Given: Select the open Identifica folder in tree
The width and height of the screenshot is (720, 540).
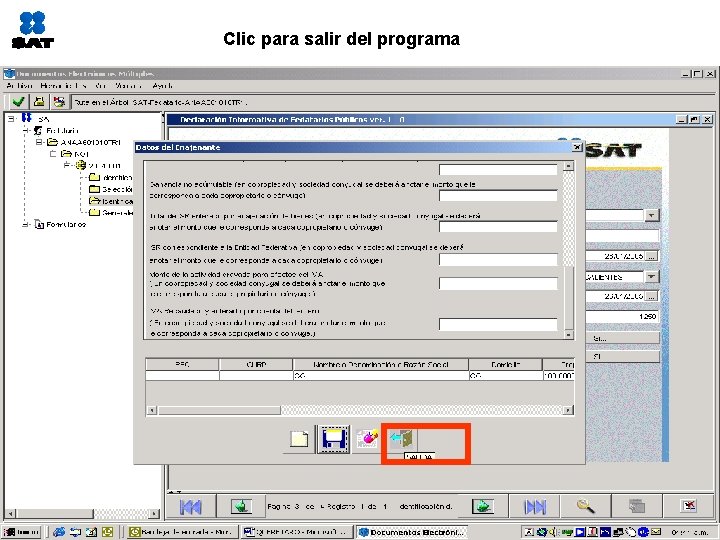Looking at the screenshot, I should (x=111, y=201).
